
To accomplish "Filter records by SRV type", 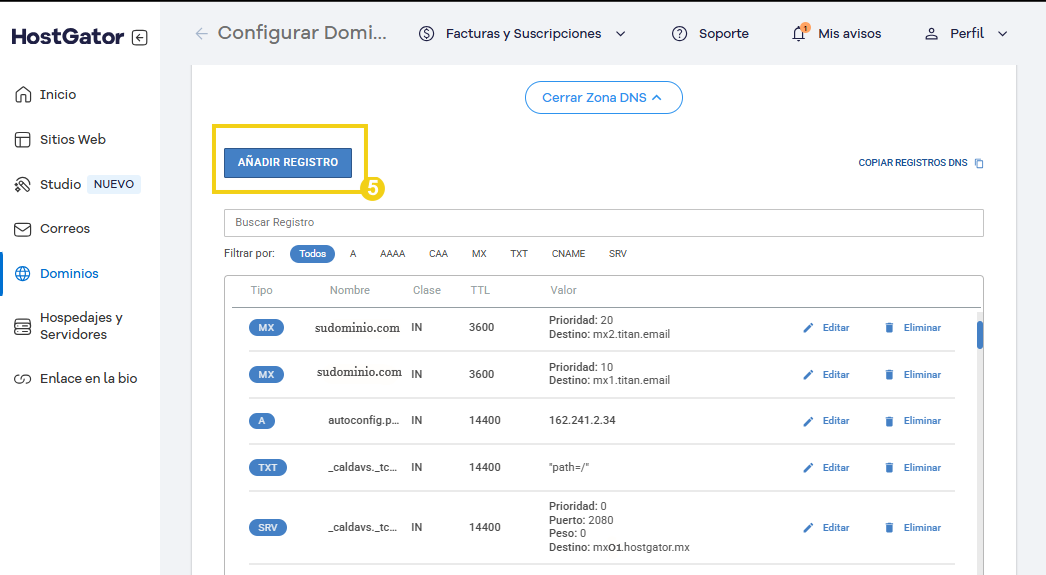I will tap(618, 253).
